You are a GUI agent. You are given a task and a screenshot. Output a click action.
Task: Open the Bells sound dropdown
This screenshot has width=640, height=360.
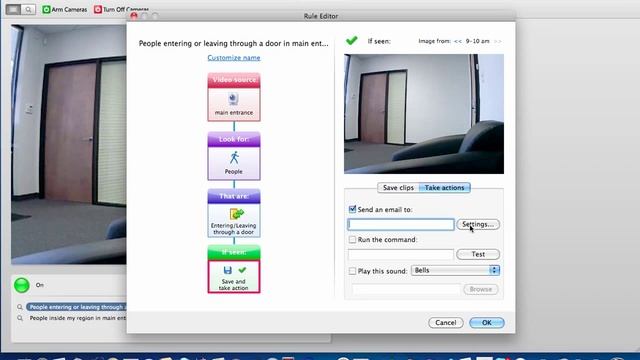(x=456, y=270)
